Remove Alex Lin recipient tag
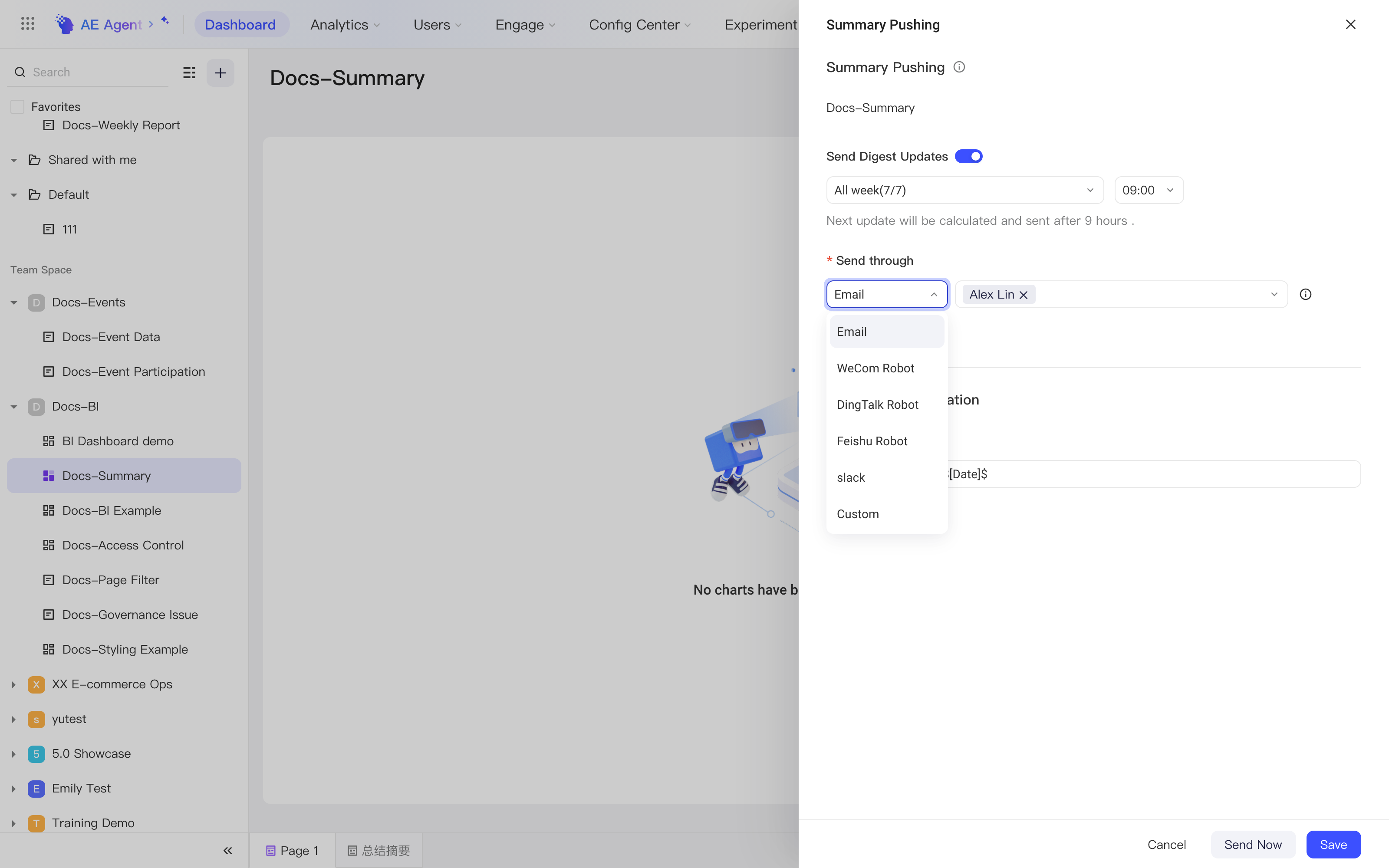The height and width of the screenshot is (868, 1389). coord(1024,295)
